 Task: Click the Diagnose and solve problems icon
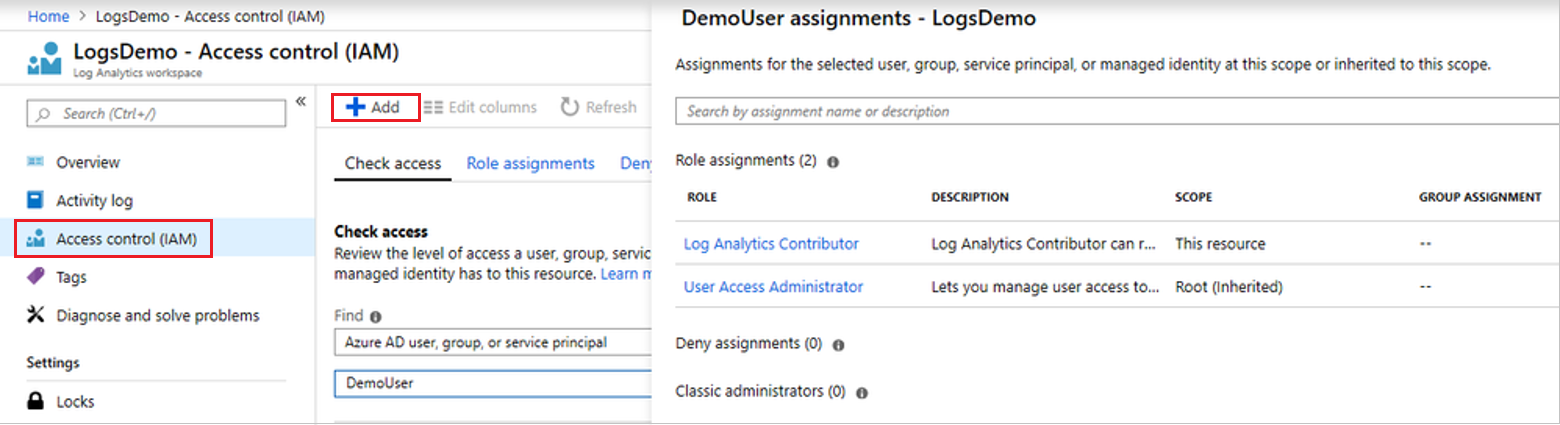point(36,315)
